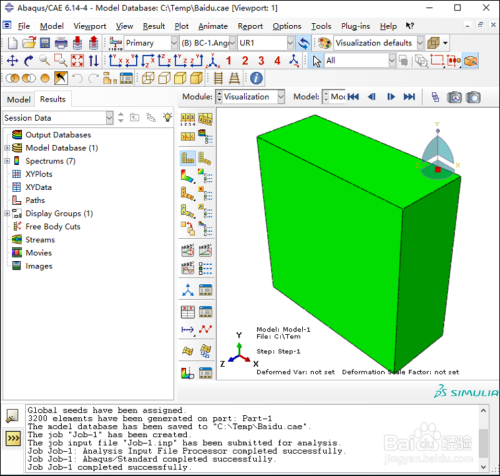The width and height of the screenshot is (500, 476).
Task: Toggle the shaded render style
Action: point(196,78)
